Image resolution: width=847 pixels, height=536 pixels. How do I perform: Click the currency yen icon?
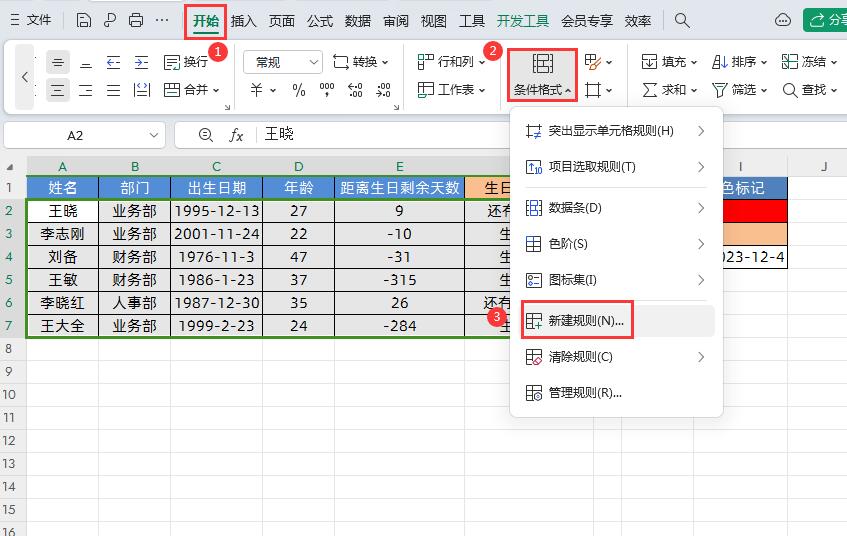[x=257, y=90]
